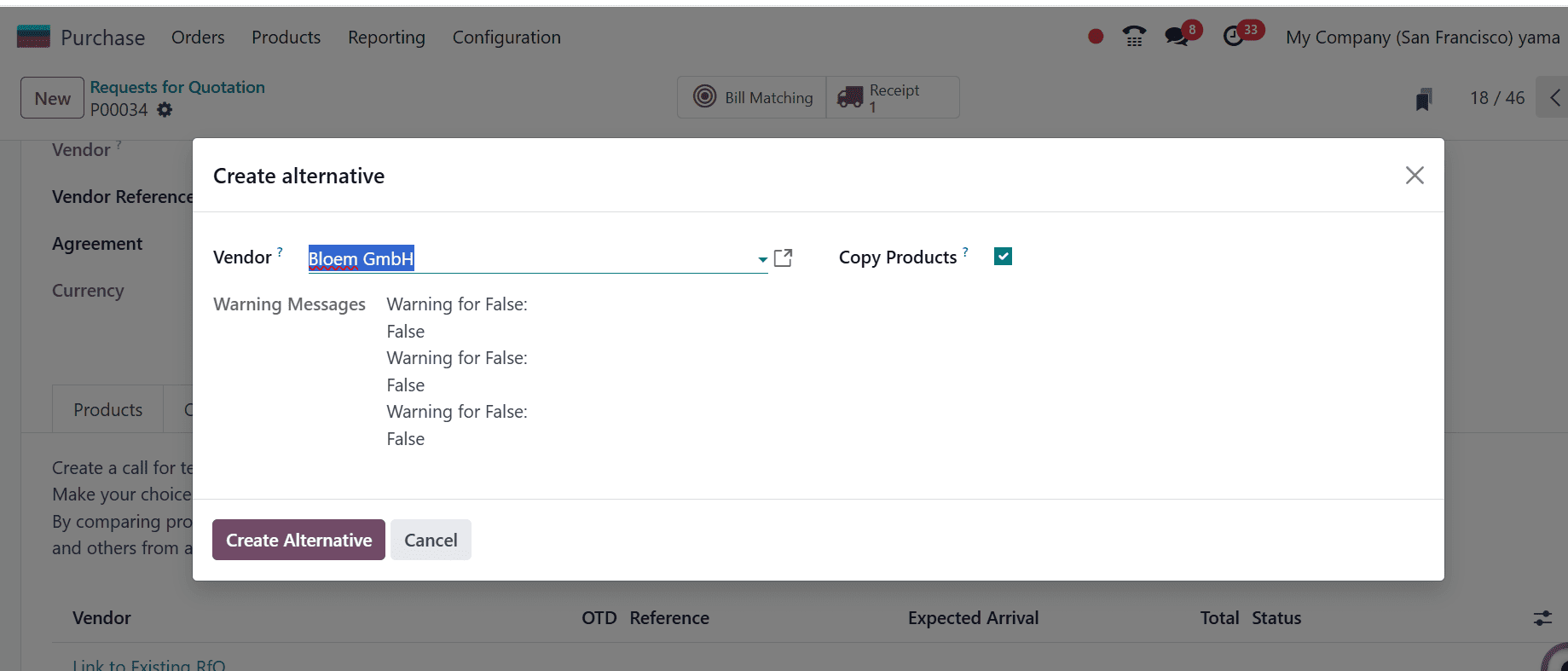Sort by Expected Arrival column header
The width and height of the screenshot is (1568, 671).
pos(973,618)
